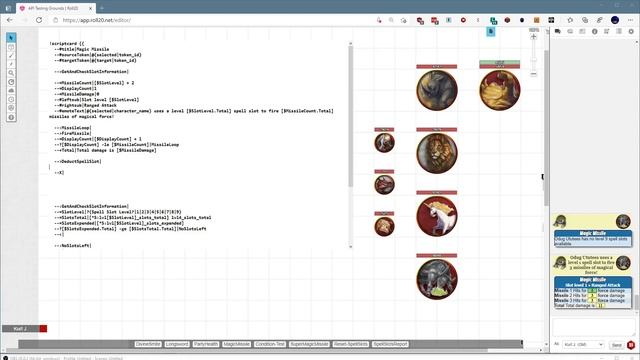Select the arrow Select tool
Viewport: 640px width, 360px height.
(11, 38)
